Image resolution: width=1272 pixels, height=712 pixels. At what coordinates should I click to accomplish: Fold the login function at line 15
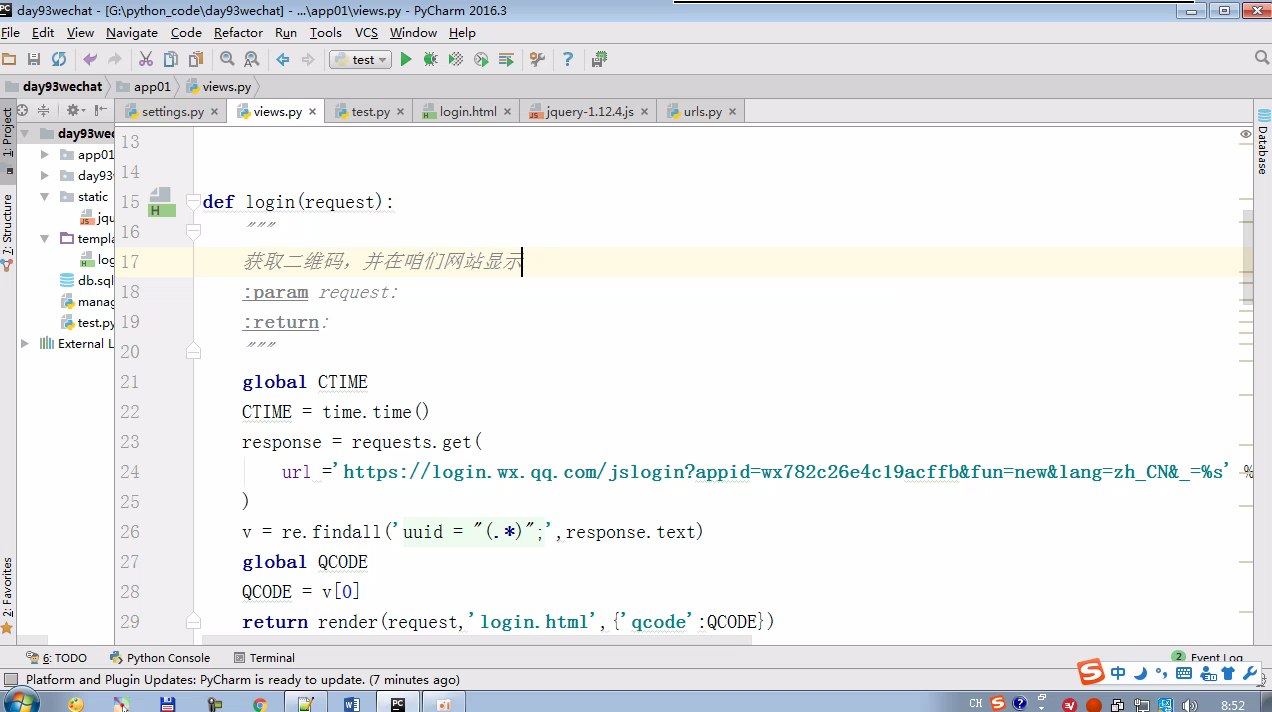[193, 202]
